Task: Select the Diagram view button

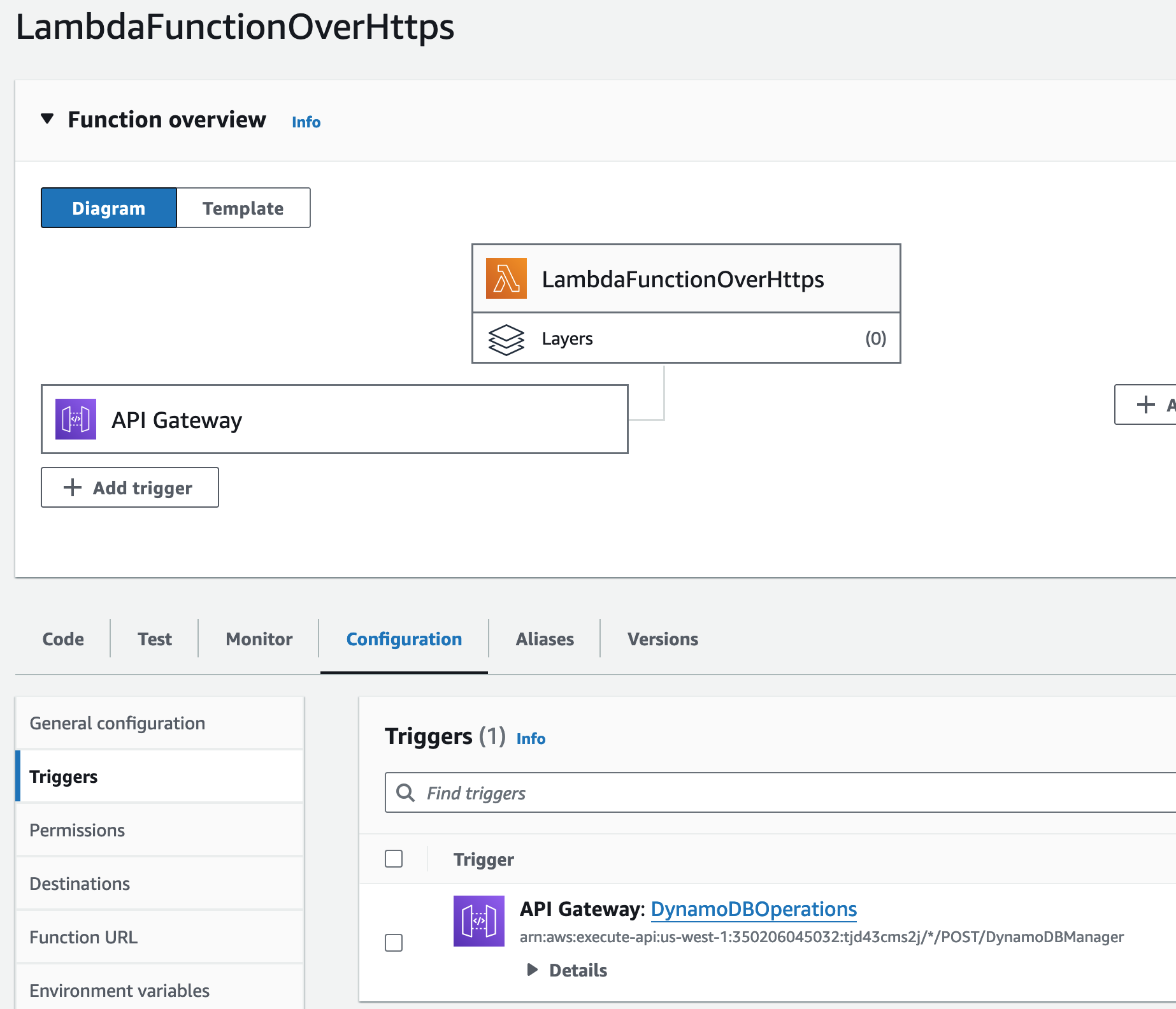Action: pyautogui.click(x=109, y=208)
